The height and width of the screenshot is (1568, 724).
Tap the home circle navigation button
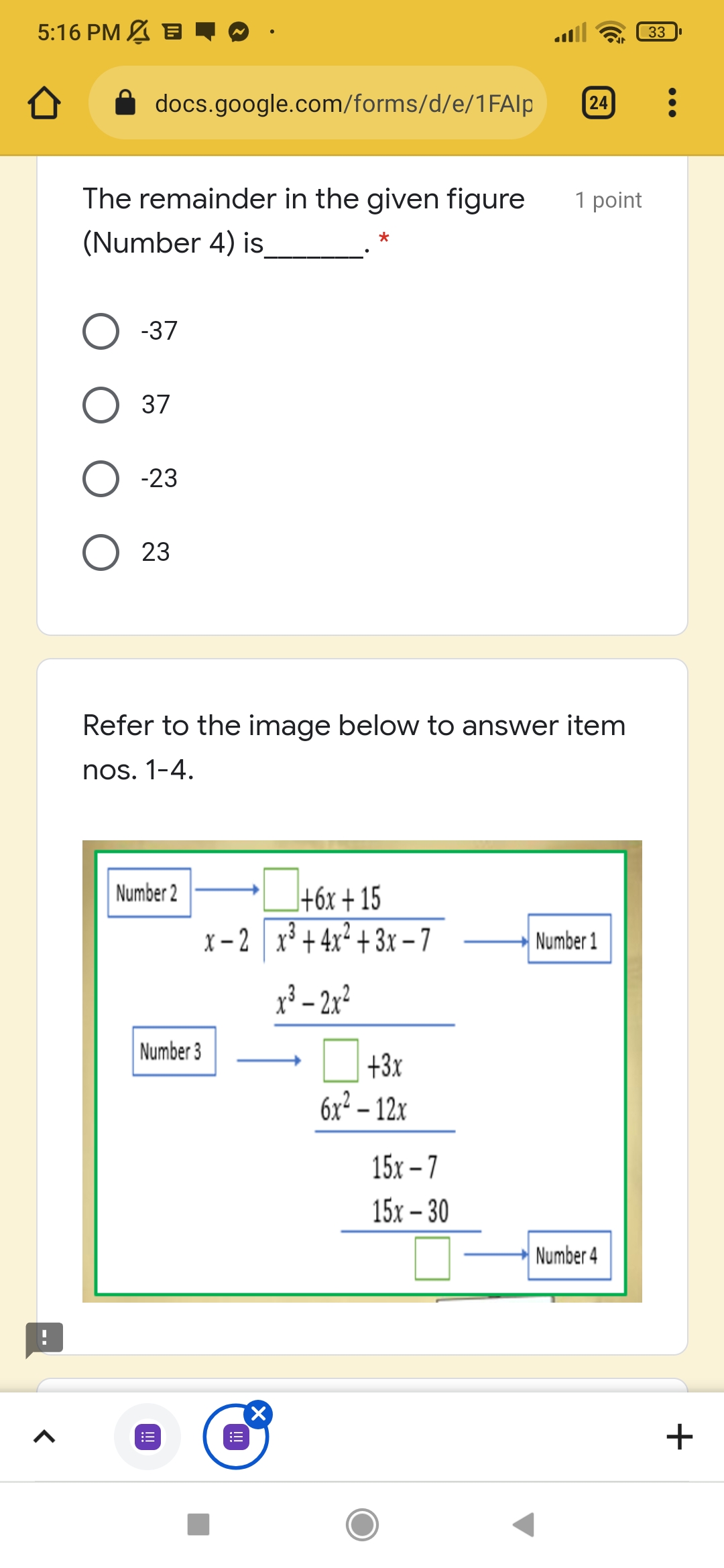[361, 1526]
